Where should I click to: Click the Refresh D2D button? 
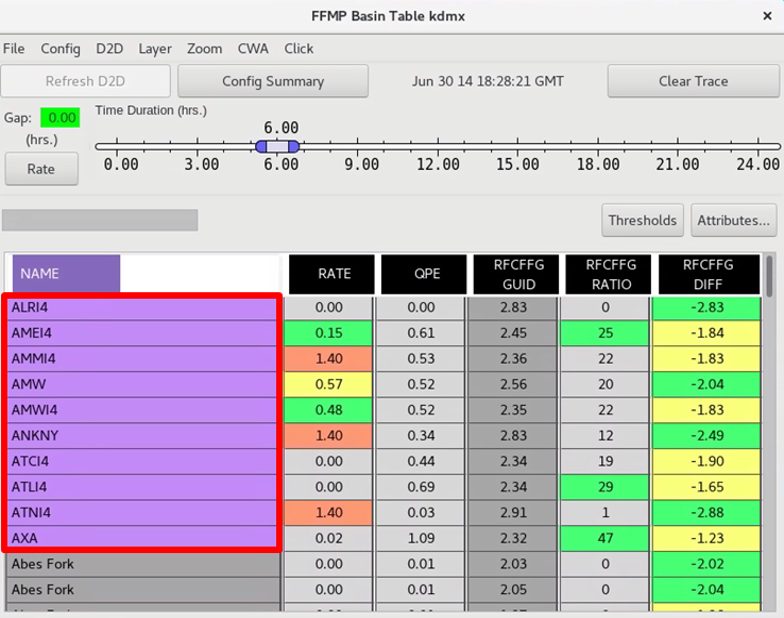86,81
